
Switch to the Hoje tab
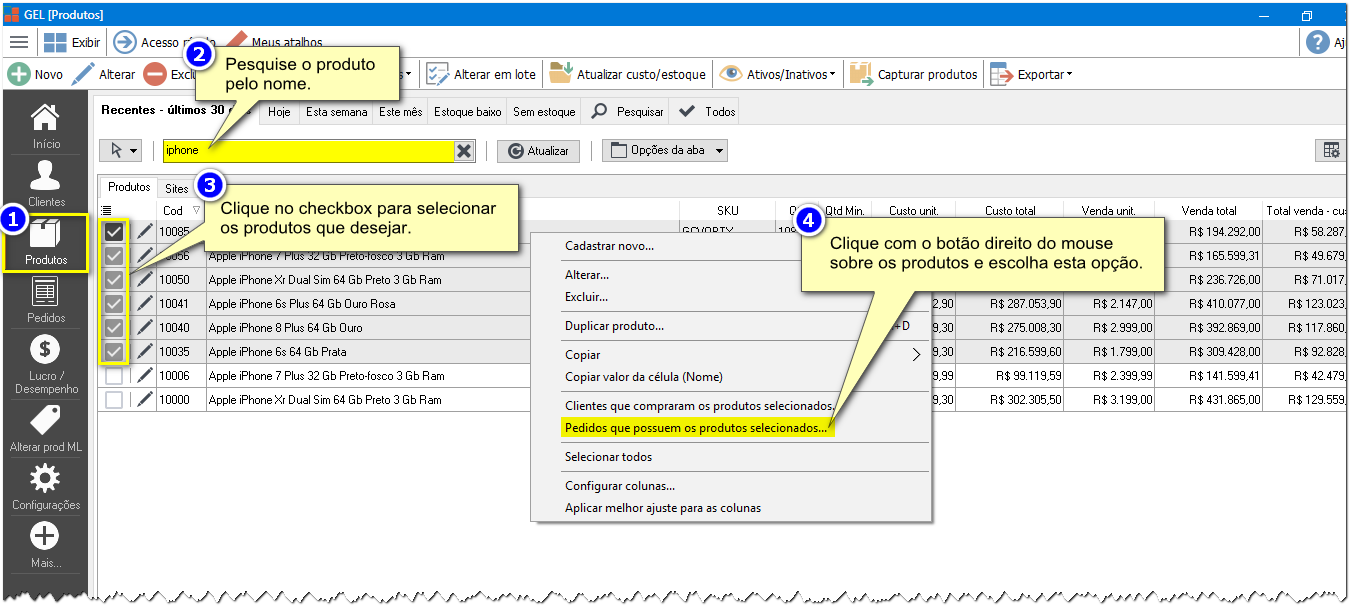tap(279, 112)
